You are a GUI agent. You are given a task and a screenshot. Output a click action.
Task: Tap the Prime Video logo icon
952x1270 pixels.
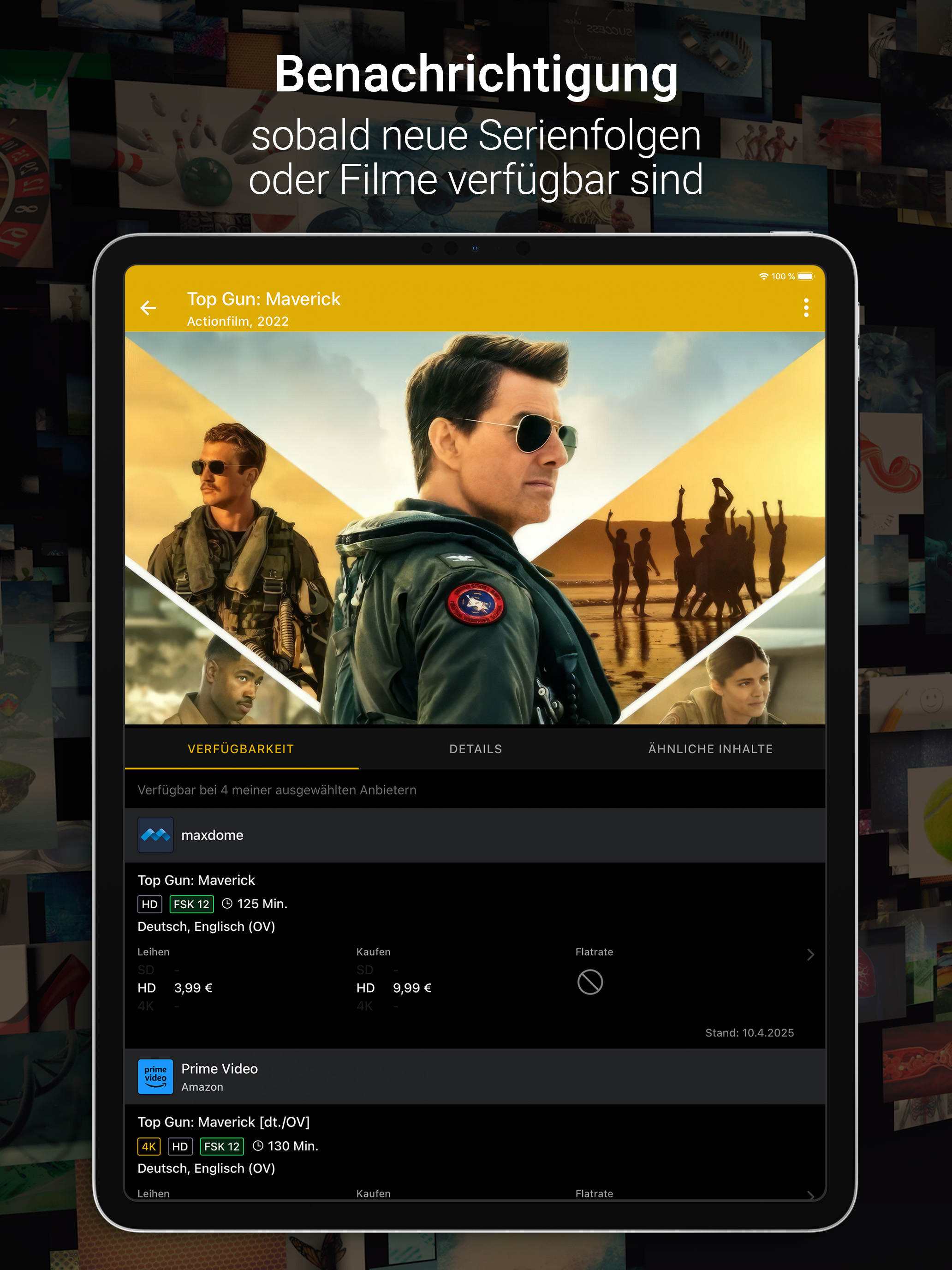[x=155, y=1077]
